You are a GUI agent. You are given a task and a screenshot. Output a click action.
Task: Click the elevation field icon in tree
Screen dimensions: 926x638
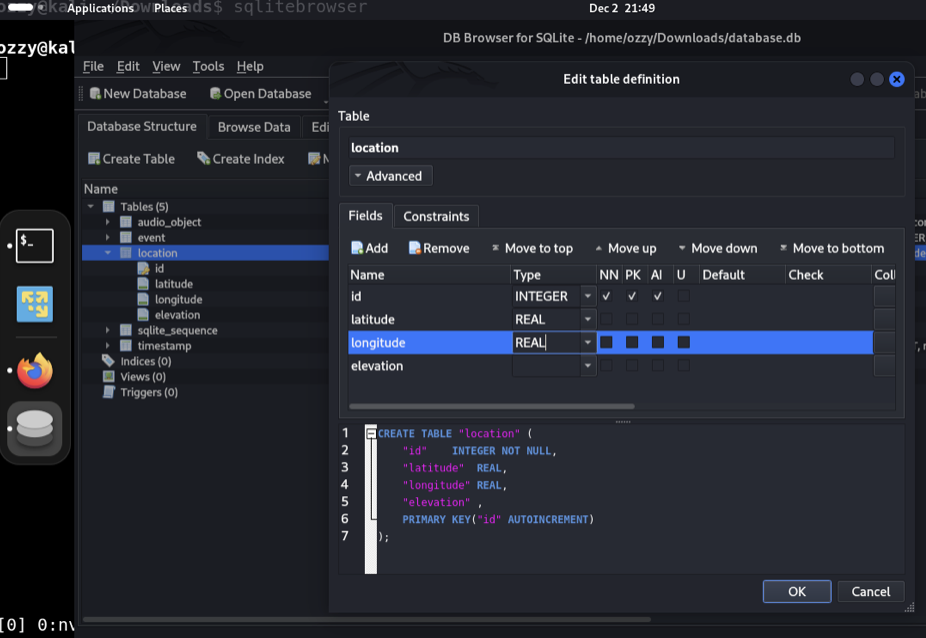point(143,315)
